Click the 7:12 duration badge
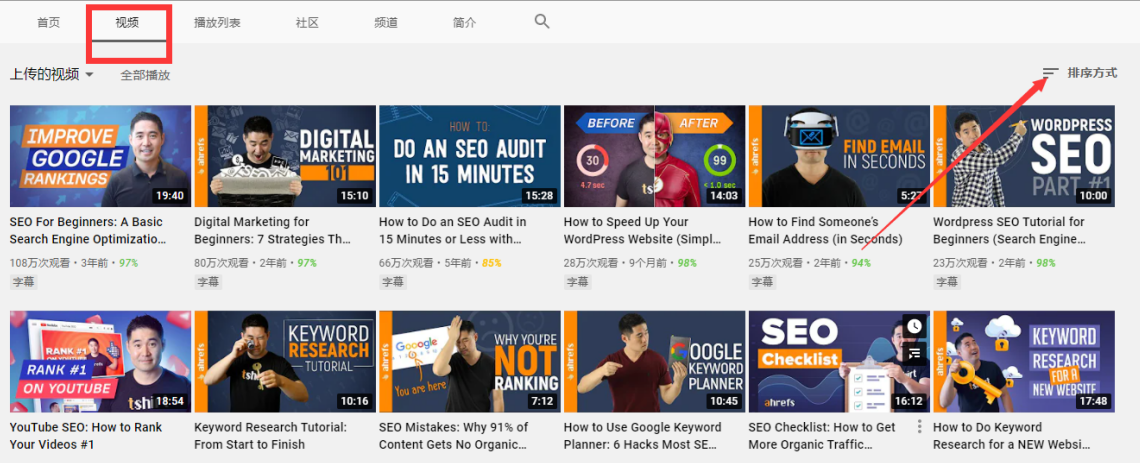The height and width of the screenshot is (463, 1140). click(x=542, y=401)
